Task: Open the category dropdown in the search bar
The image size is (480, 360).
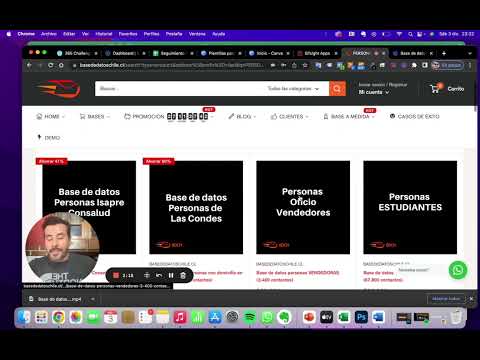Action: click(x=293, y=89)
